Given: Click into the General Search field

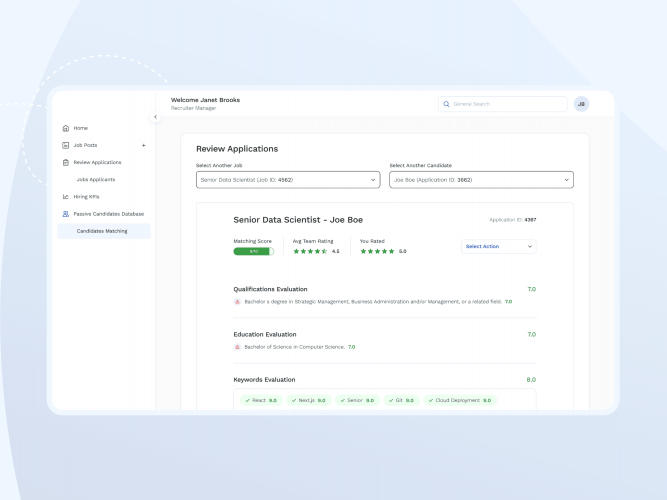Looking at the screenshot, I should 506,104.
